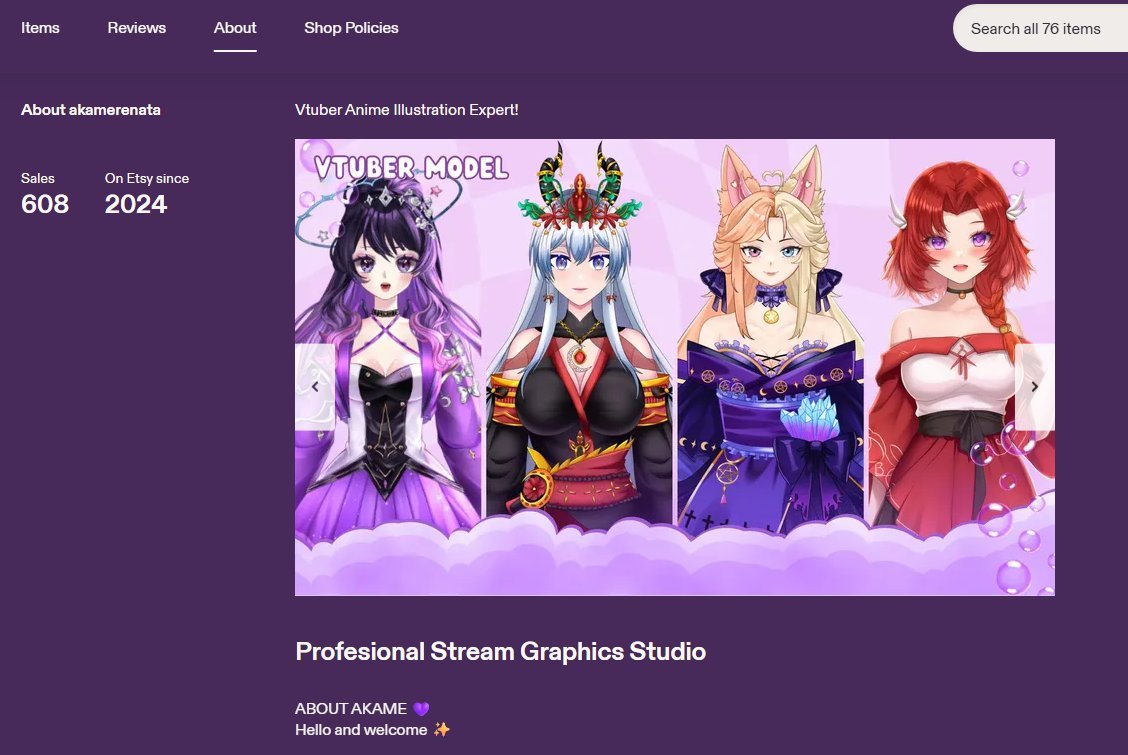Advance carousel with right arrow
This screenshot has height=755, width=1128.
point(1034,387)
